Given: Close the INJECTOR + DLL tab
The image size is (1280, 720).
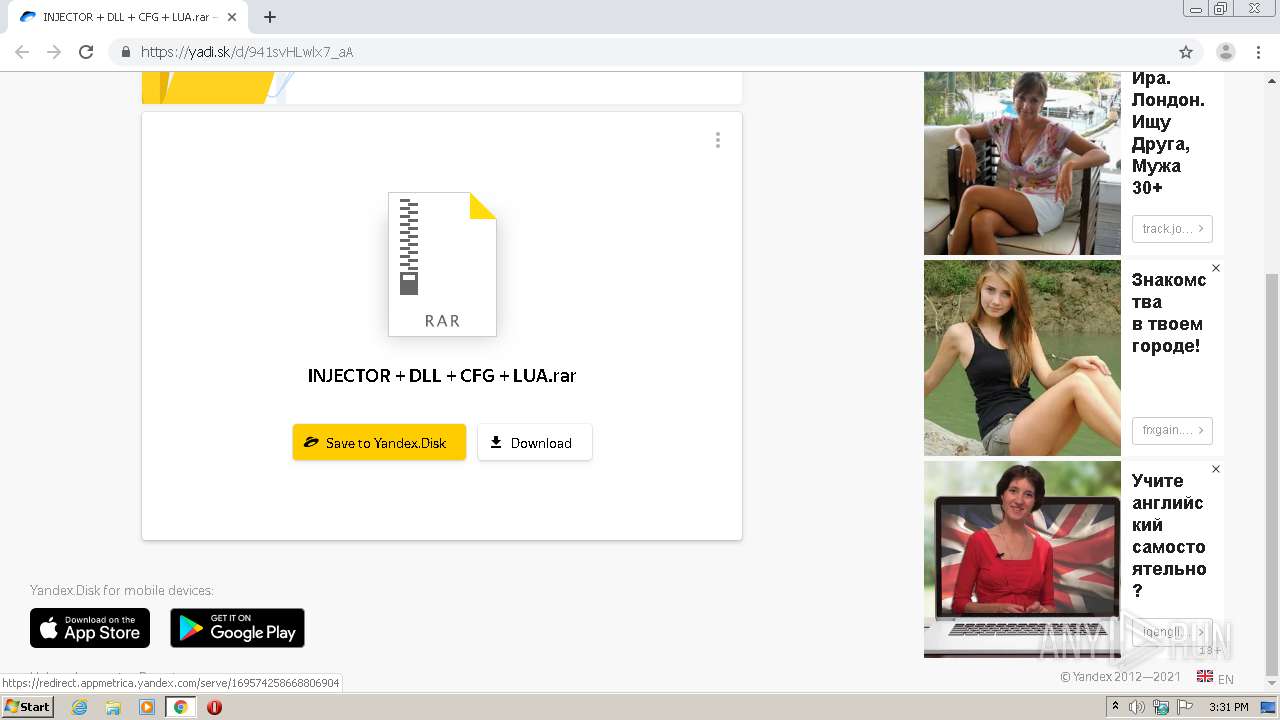Looking at the screenshot, I should pyautogui.click(x=233, y=17).
